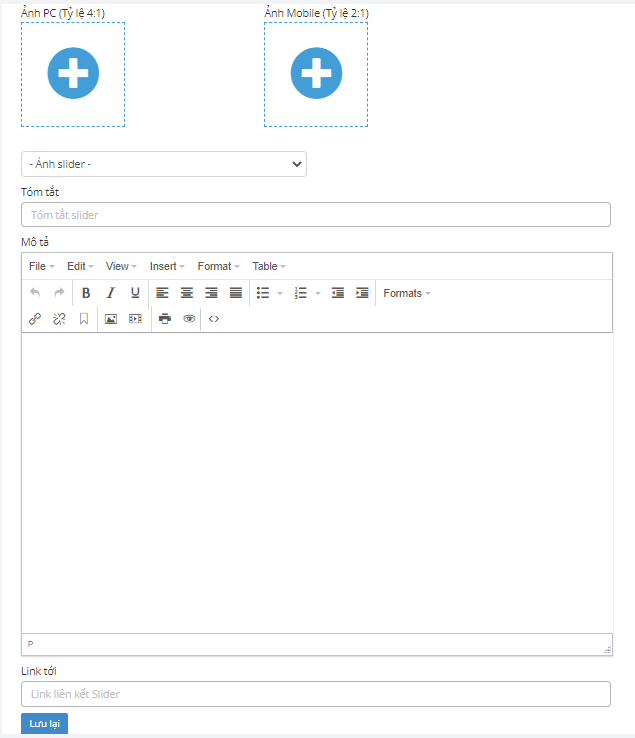Click inside the Mô tả editor body
Viewport: 635px width, 738px height.
click(317, 482)
